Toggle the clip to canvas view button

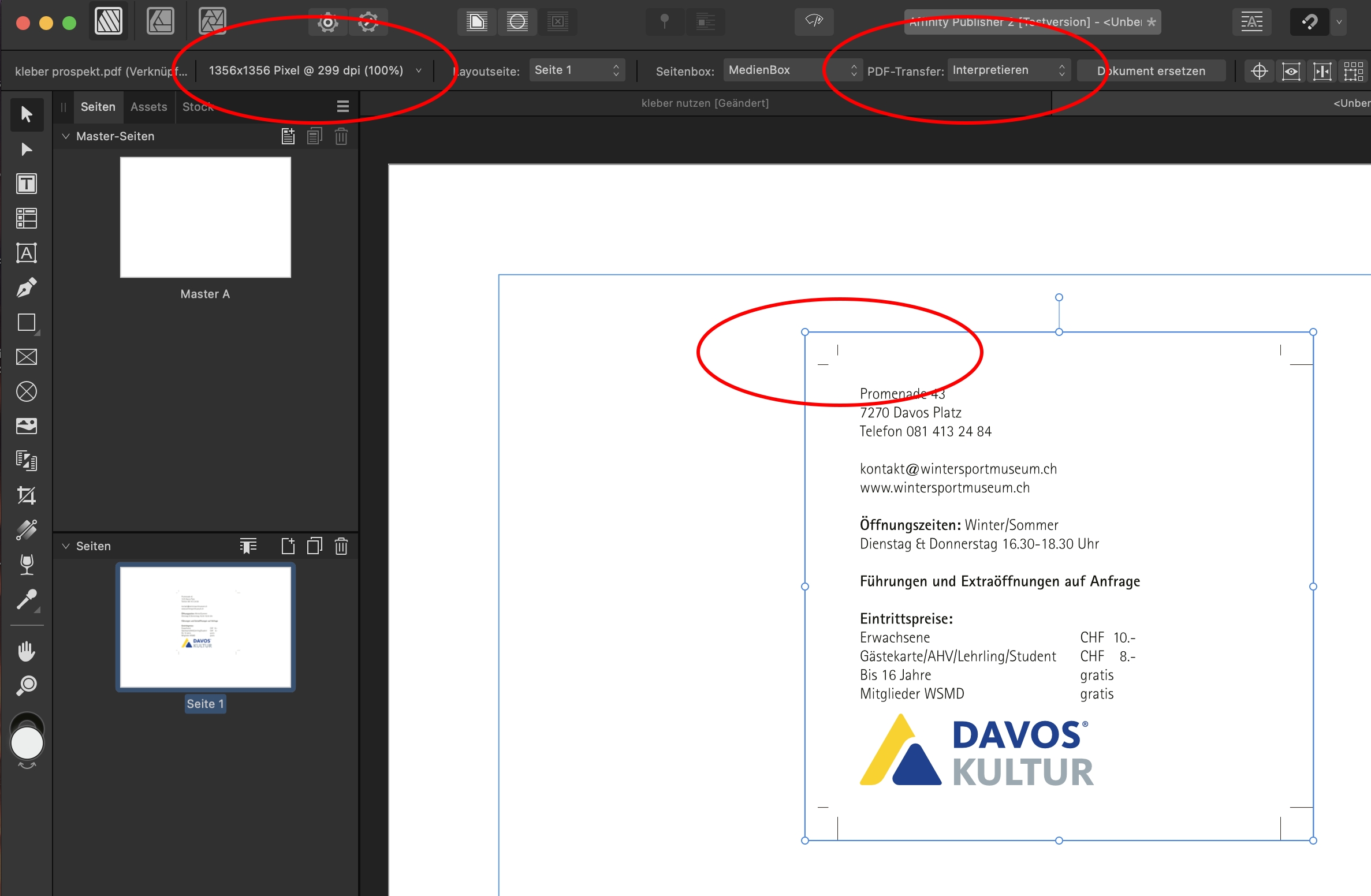pos(476,22)
